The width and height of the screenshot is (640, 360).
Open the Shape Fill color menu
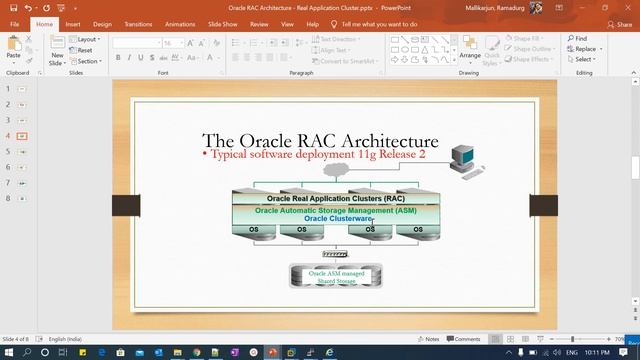pos(525,38)
